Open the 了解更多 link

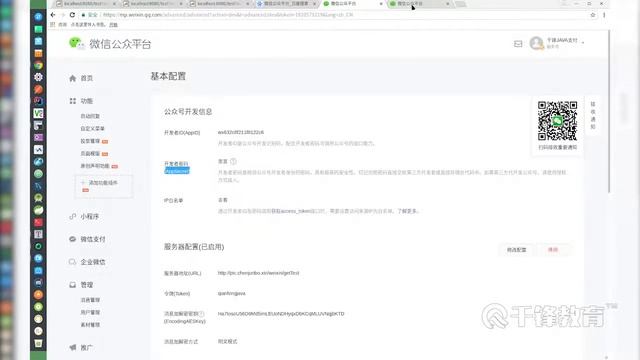[x=408, y=211]
